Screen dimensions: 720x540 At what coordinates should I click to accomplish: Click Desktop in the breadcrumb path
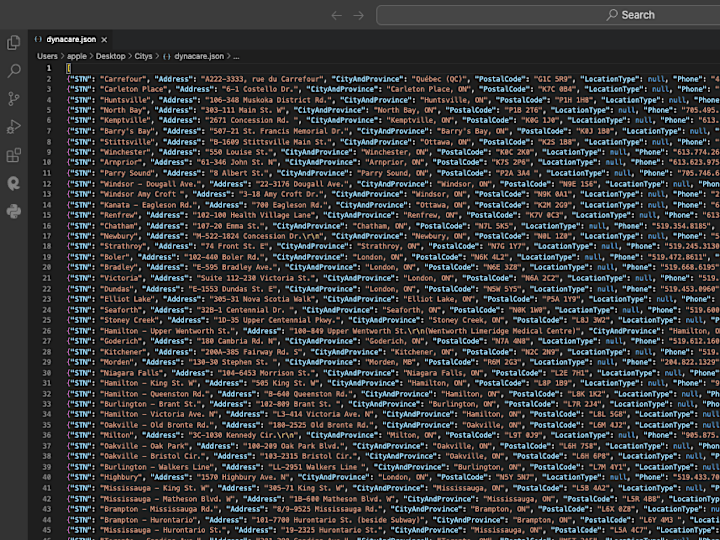[x=110, y=56]
